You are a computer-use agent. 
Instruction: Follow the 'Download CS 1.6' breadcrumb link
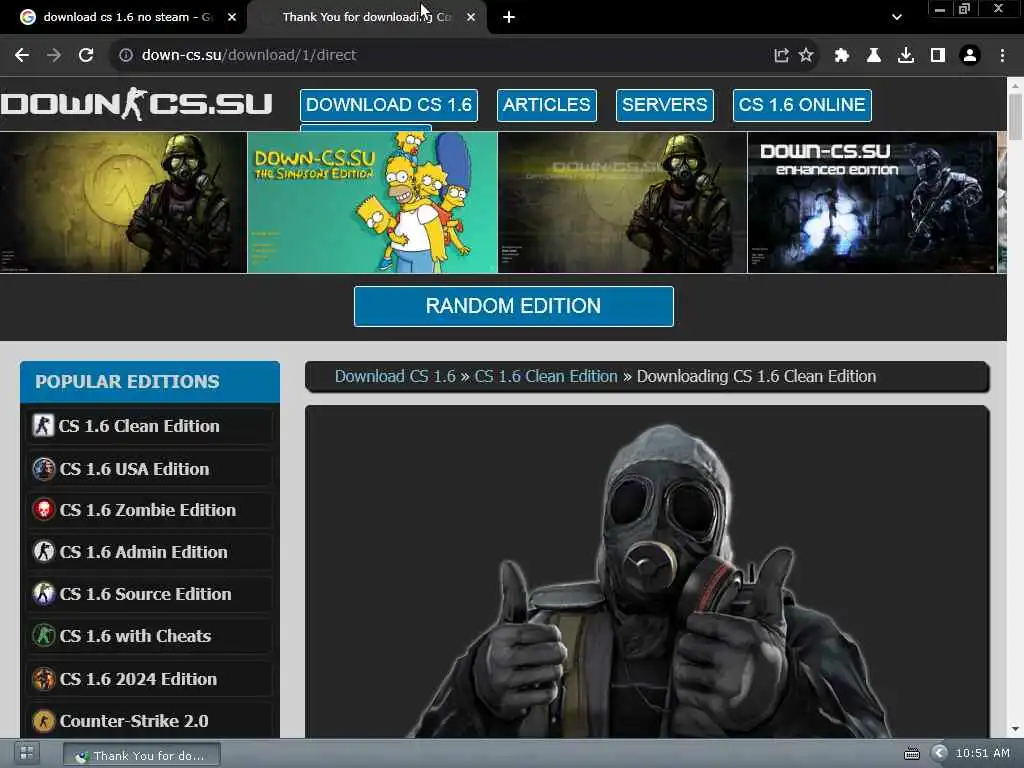point(395,376)
